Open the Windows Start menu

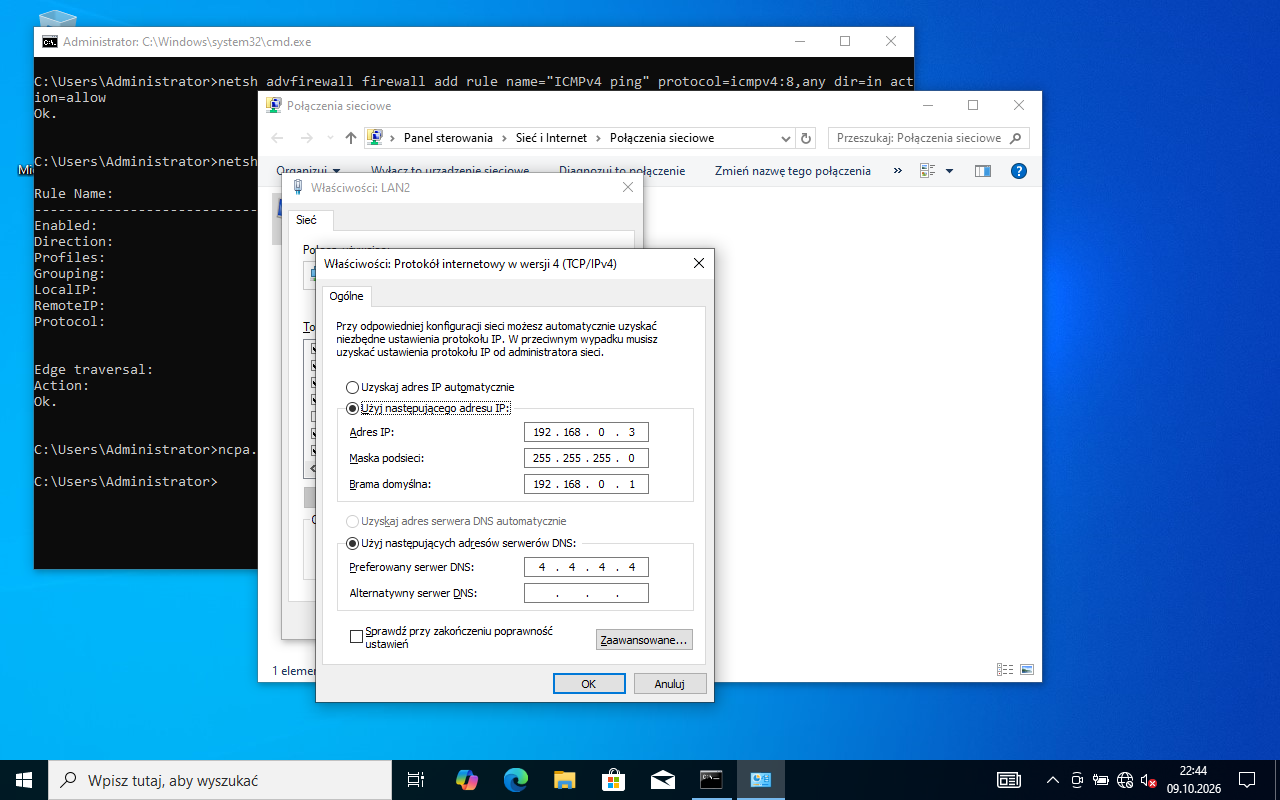pyautogui.click(x=24, y=780)
